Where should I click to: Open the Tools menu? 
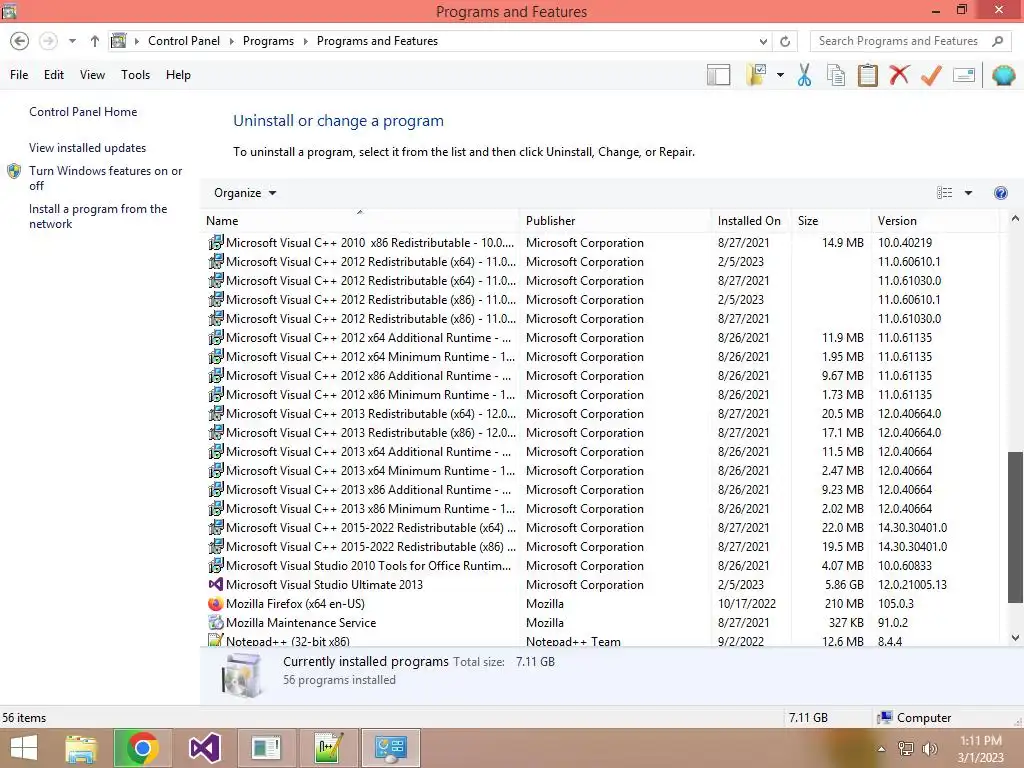tap(135, 75)
